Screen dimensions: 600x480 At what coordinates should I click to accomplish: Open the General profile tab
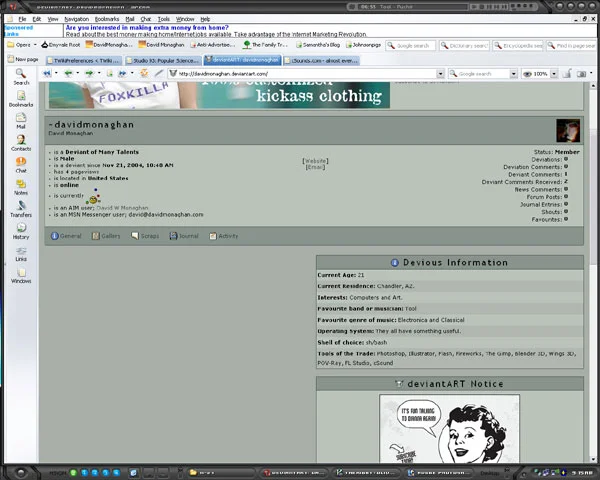click(66, 236)
